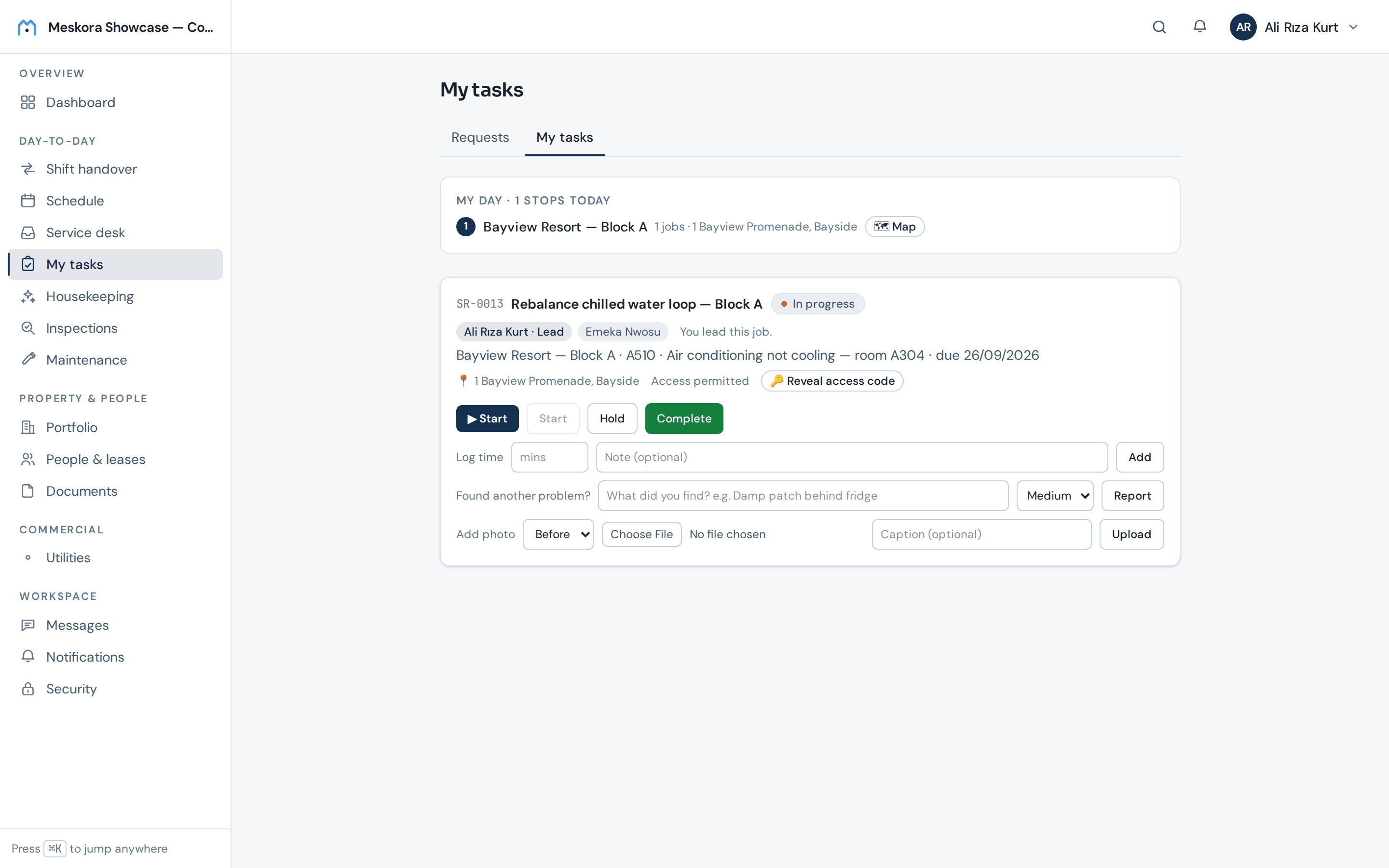1389x868 pixels.
Task: Select the My tasks tab
Action: (564, 137)
